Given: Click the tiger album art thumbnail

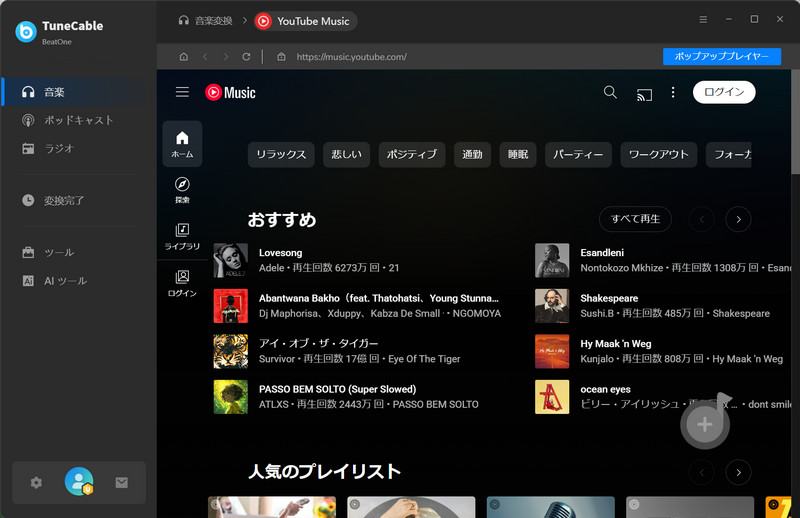Looking at the screenshot, I should (x=231, y=351).
